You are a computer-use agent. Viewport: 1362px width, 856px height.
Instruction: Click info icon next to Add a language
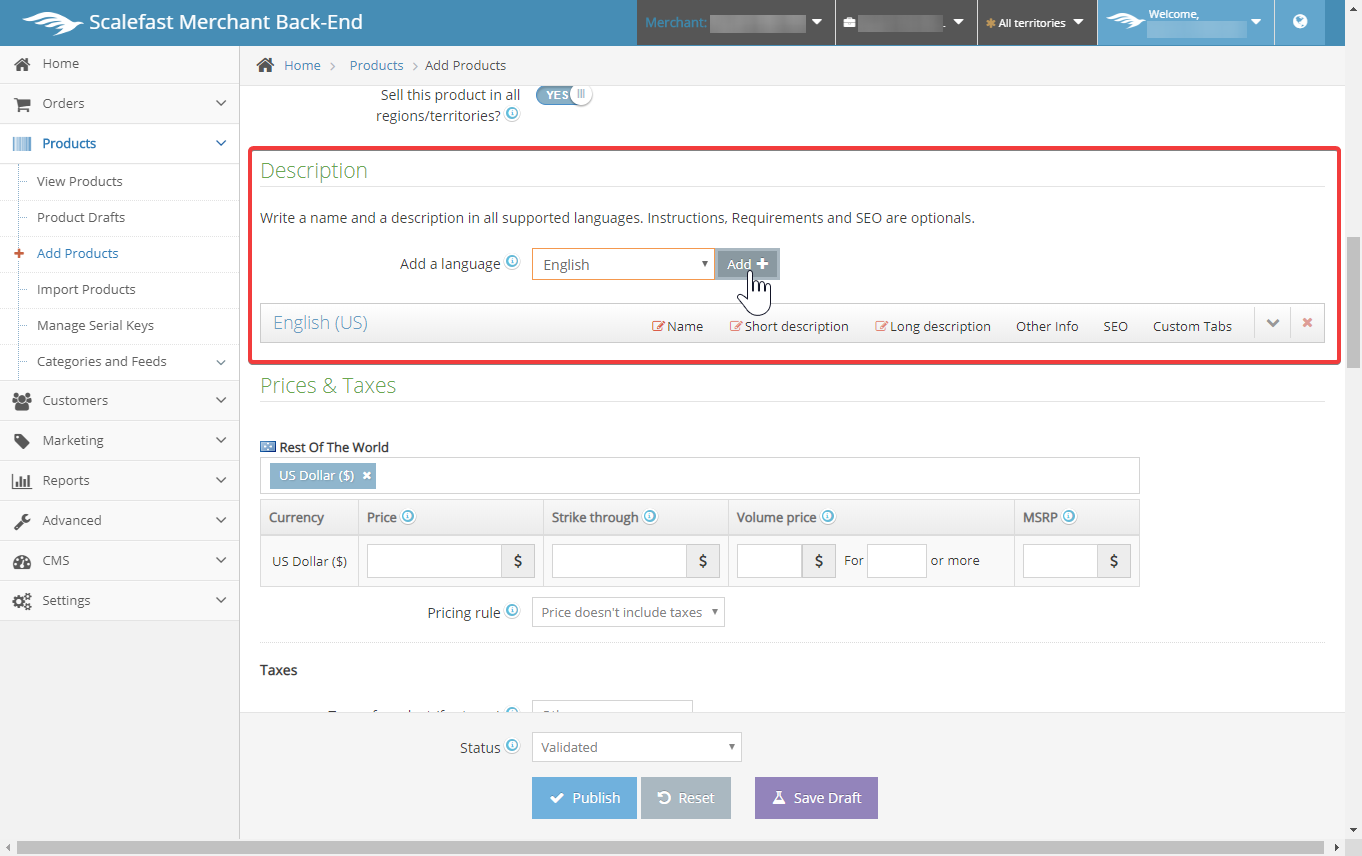click(x=512, y=262)
